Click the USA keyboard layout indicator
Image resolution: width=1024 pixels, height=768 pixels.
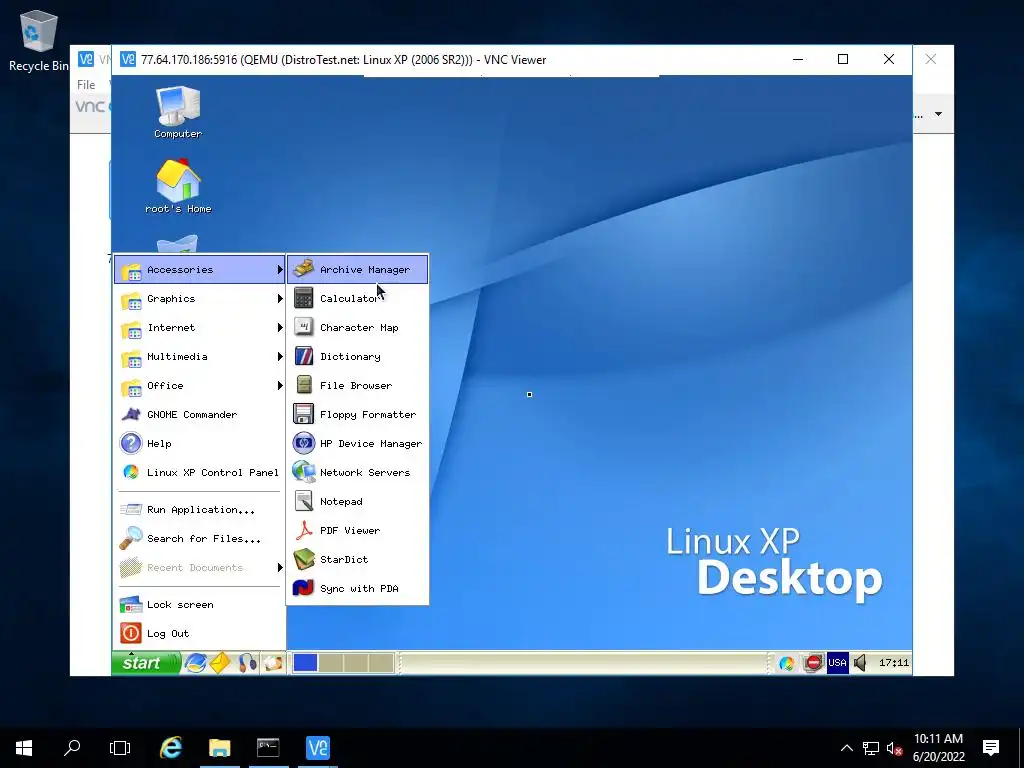coord(837,663)
